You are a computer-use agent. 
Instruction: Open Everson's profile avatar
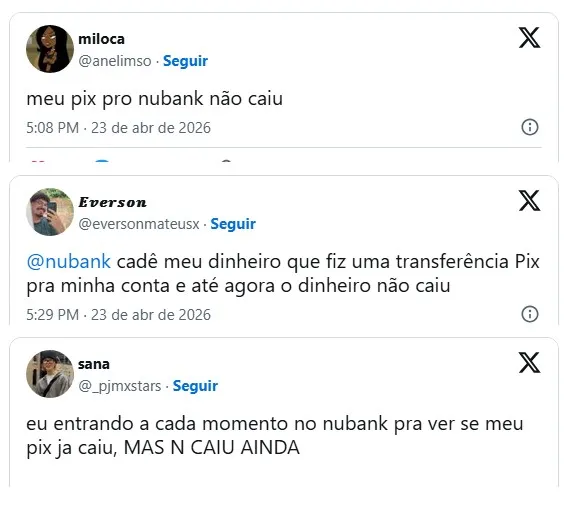pyautogui.click(x=50, y=212)
